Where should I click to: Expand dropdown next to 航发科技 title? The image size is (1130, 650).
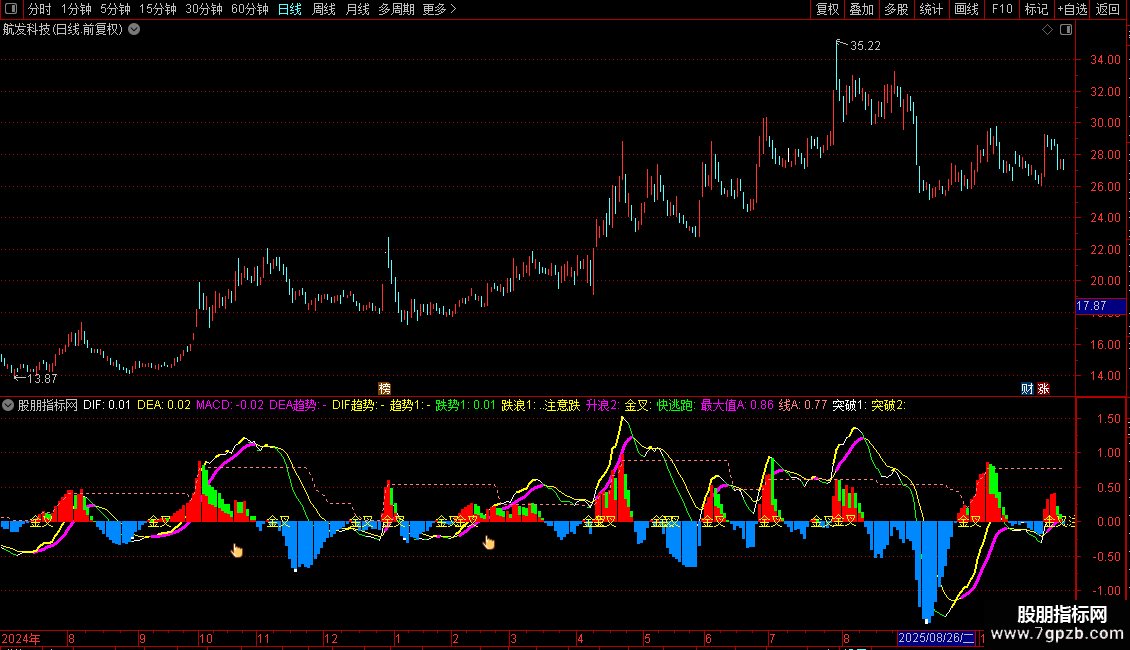(134, 30)
